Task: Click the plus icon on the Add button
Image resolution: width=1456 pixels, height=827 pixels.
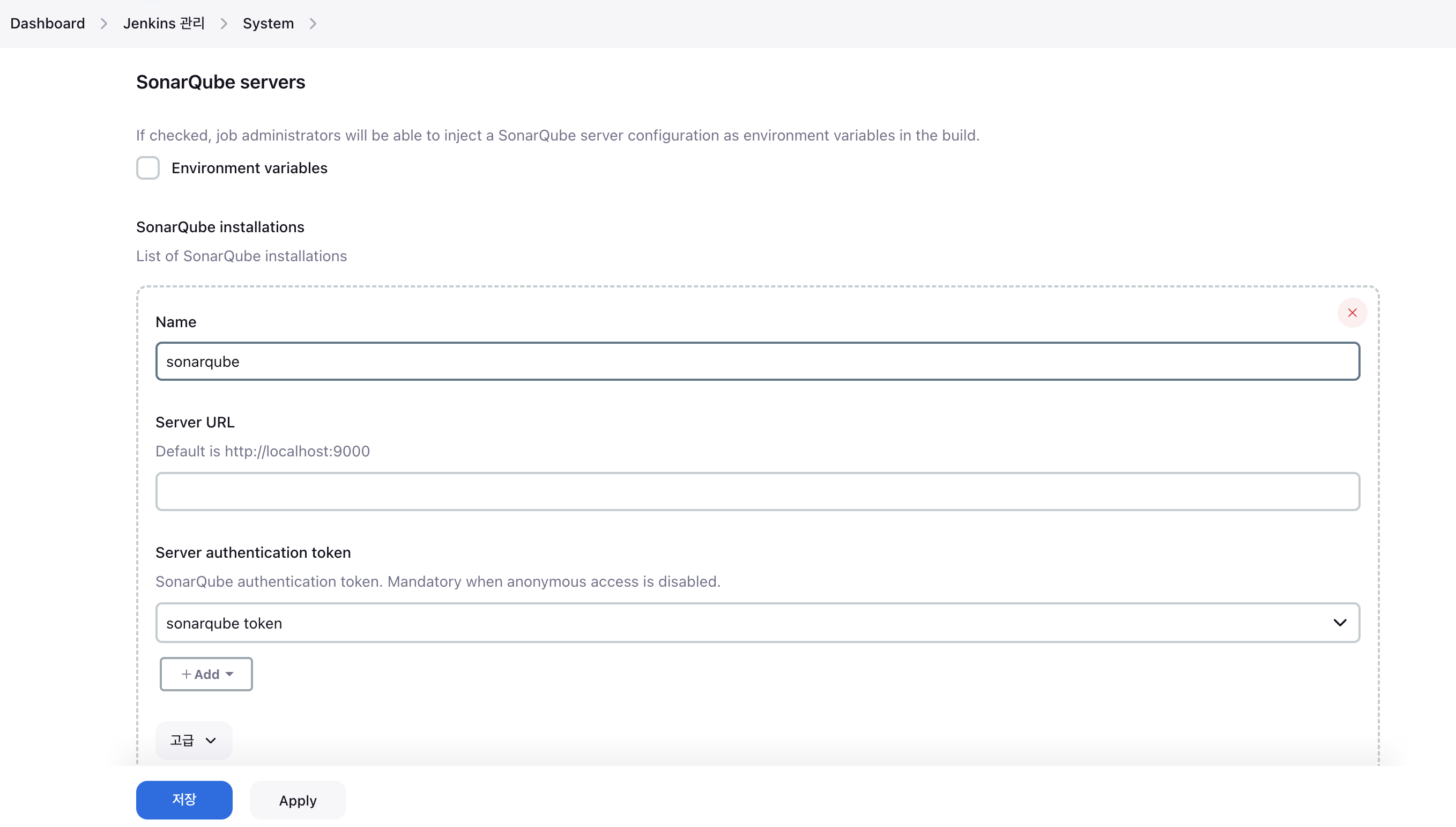Action: [185, 674]
